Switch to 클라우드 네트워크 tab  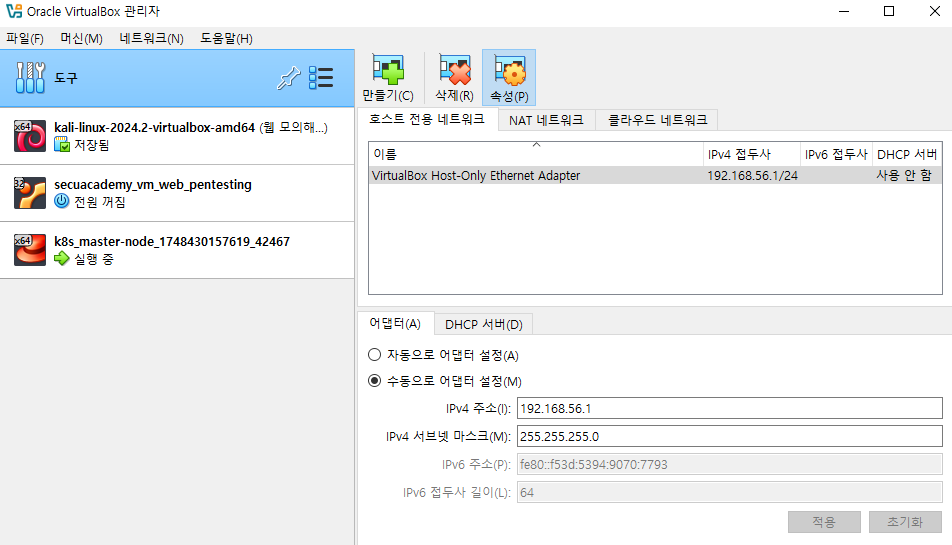click(x=658, y=120)
